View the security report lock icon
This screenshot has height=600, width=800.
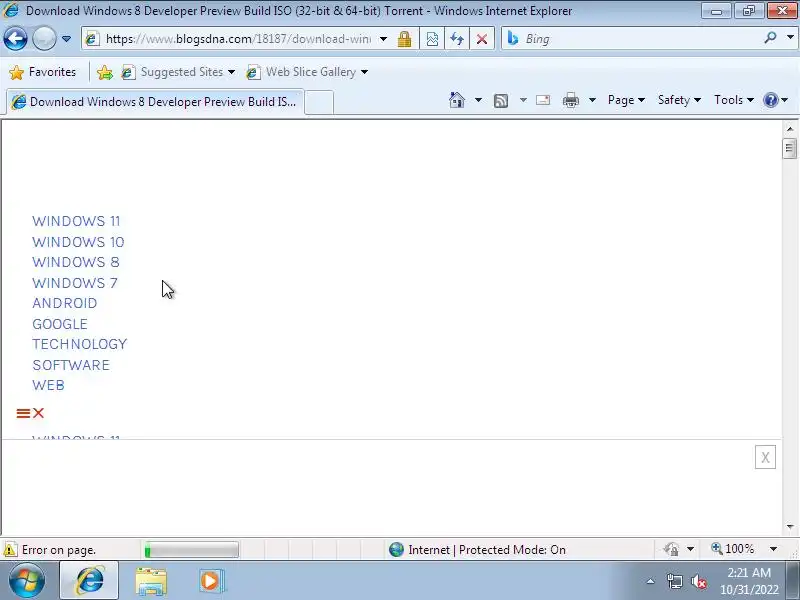(405, 39)
